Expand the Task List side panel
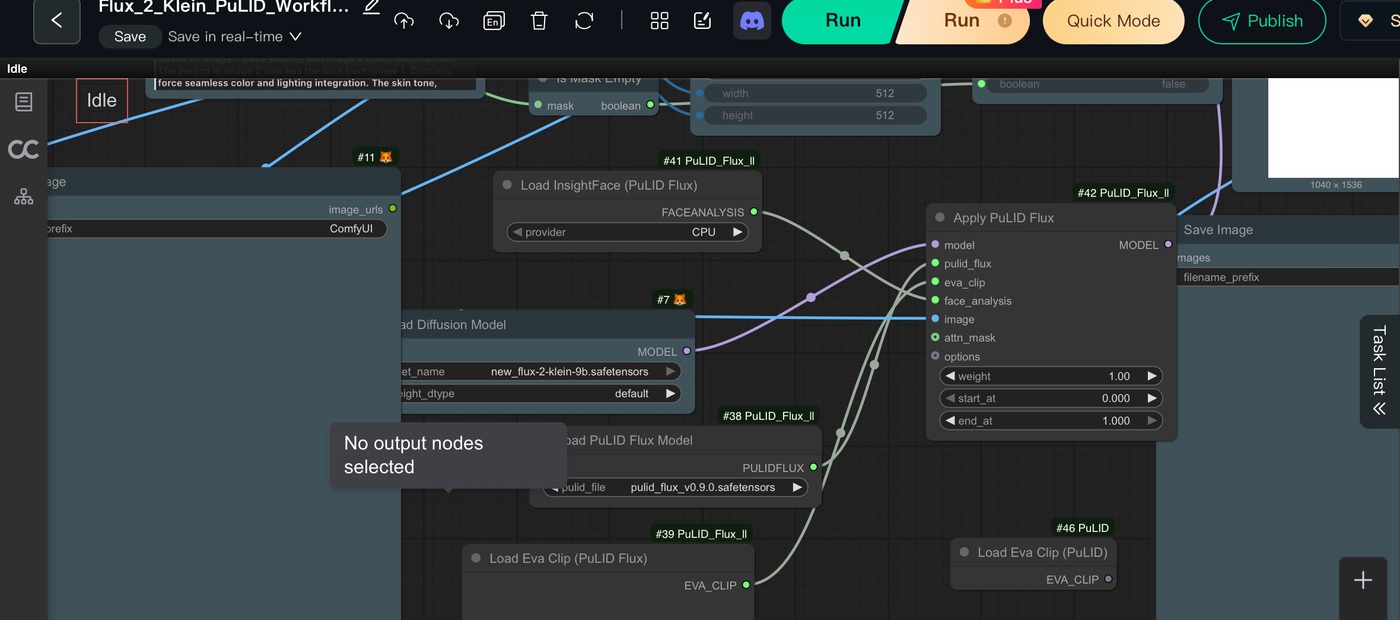Viewport: 1400px width, 620px height. [1380, 370]
